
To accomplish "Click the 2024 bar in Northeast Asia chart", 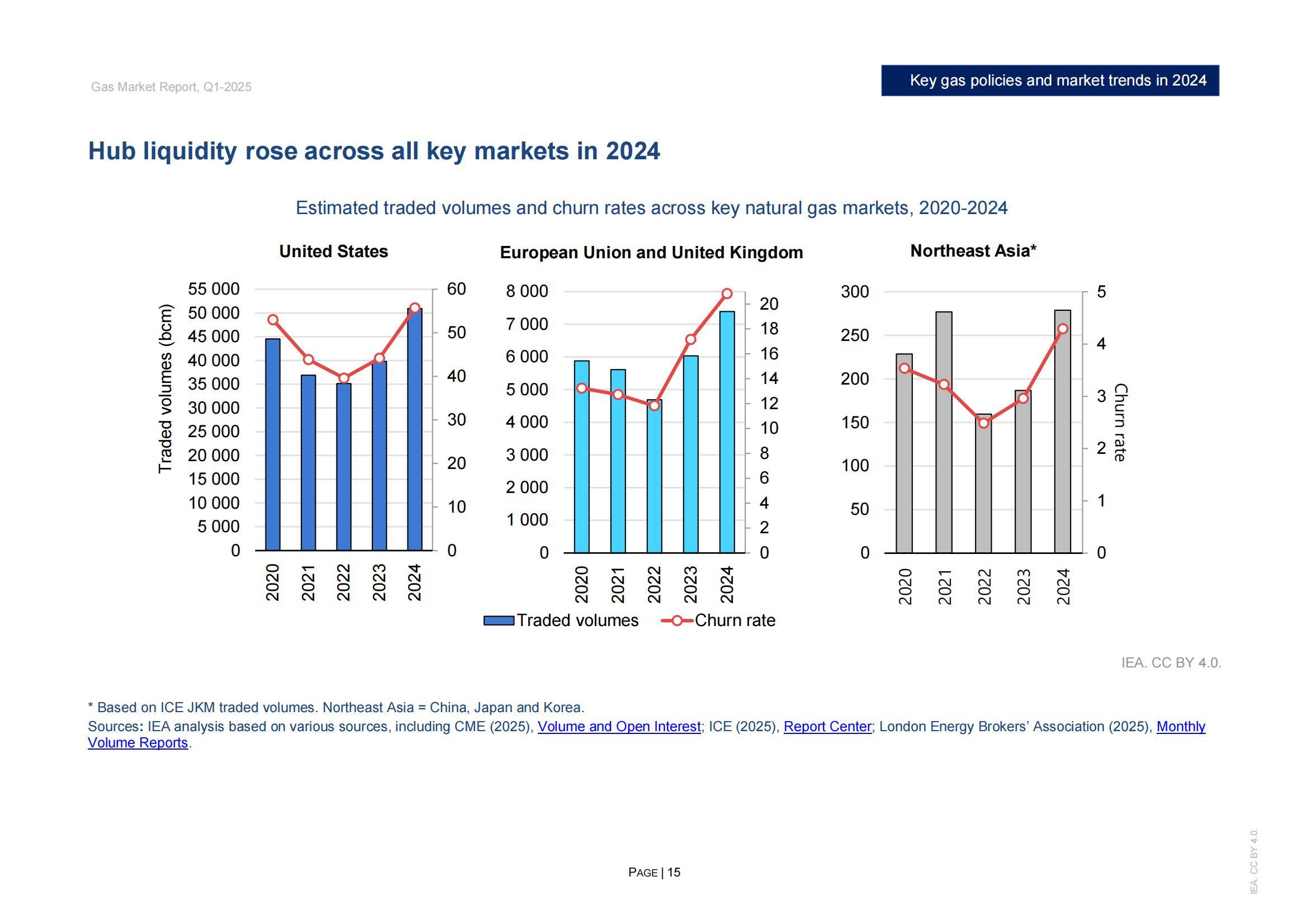I will click(1062, 432).
